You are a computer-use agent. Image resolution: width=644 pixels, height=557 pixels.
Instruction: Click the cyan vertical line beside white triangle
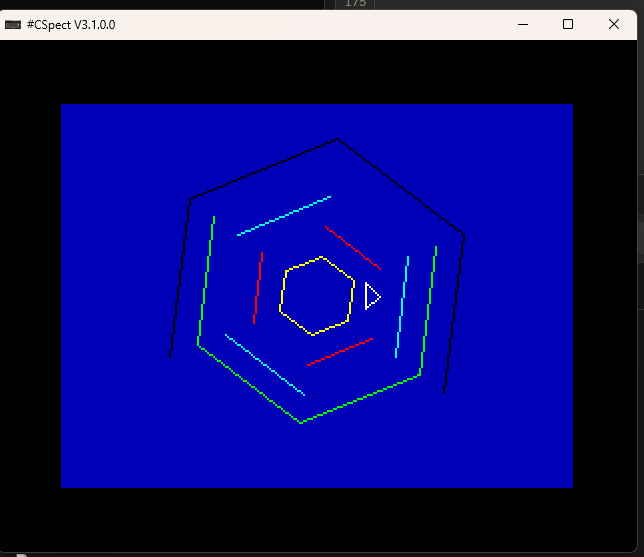click(x=402, y=306)
